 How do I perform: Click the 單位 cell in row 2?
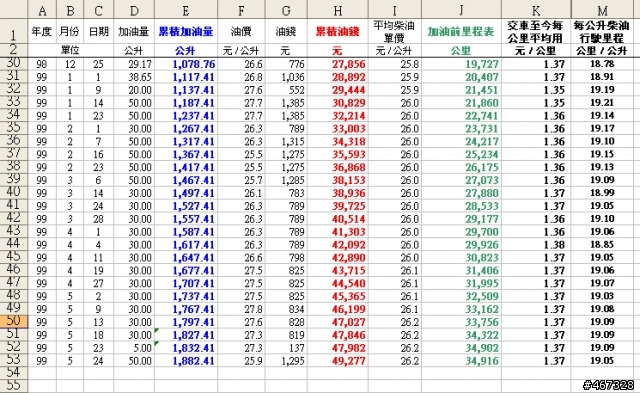pyautogui.click(x=70, y=51)
